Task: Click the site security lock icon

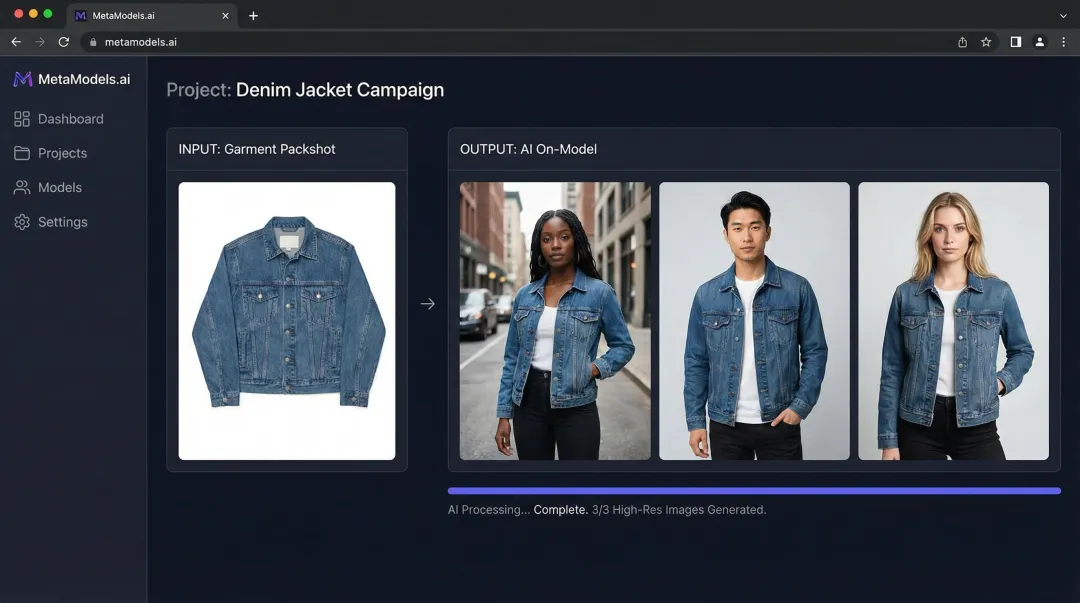Action: pos(93,42)
